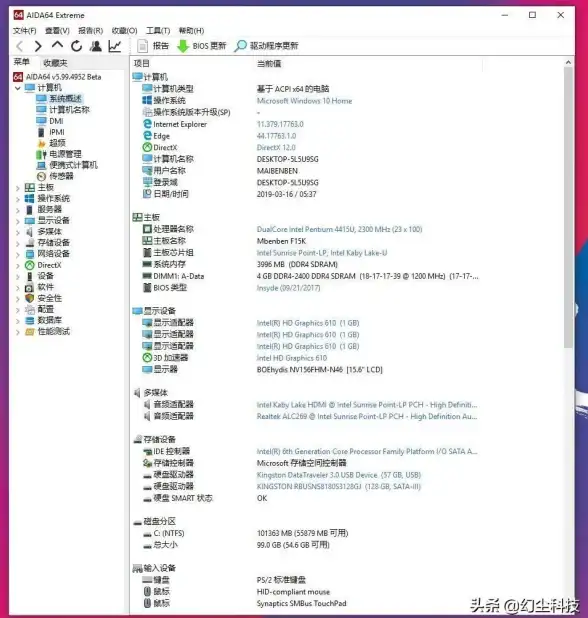Screen dimensions: 588x618
Task: Click the Refresh toolbar icon
Action: (x=76, y=46)
